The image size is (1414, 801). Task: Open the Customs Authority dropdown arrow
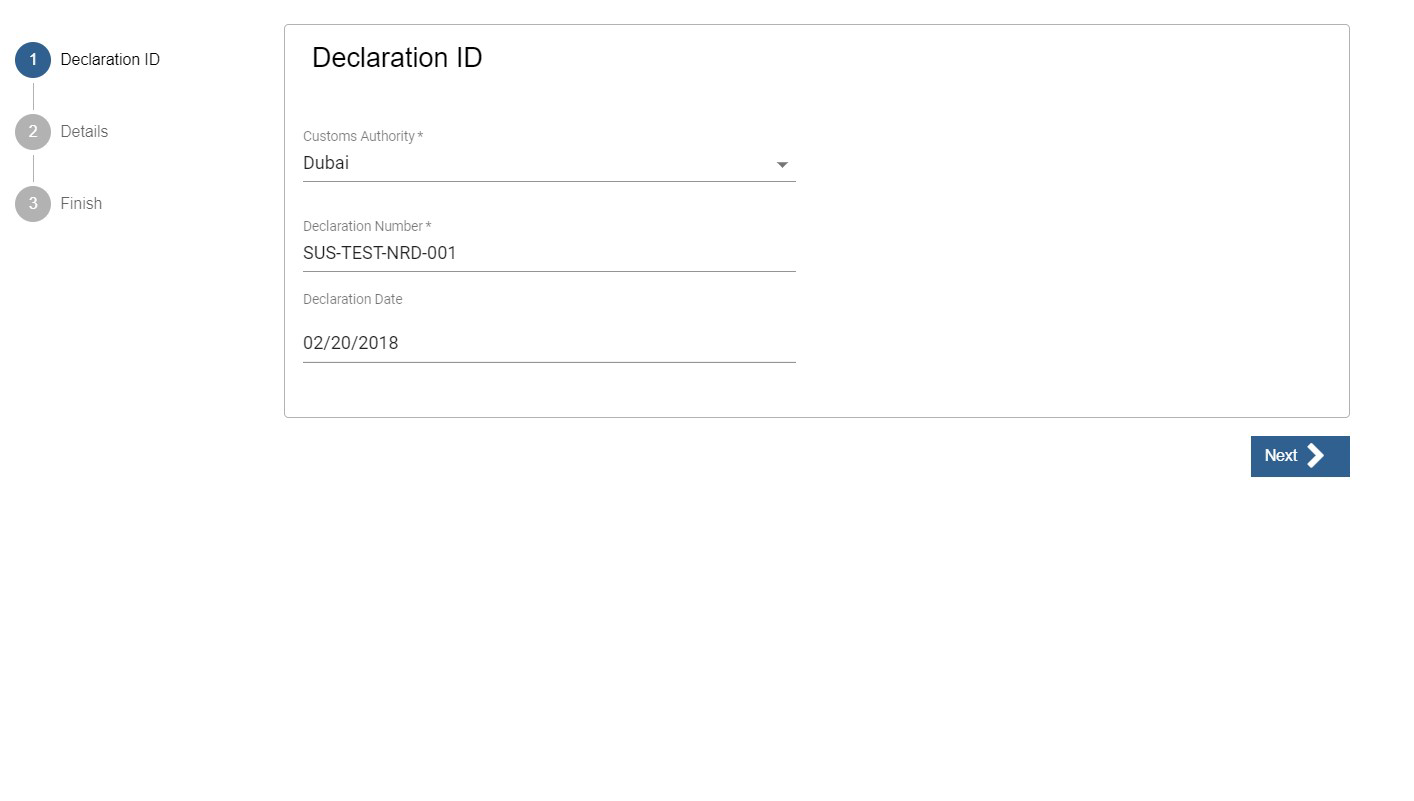(782, 165)
